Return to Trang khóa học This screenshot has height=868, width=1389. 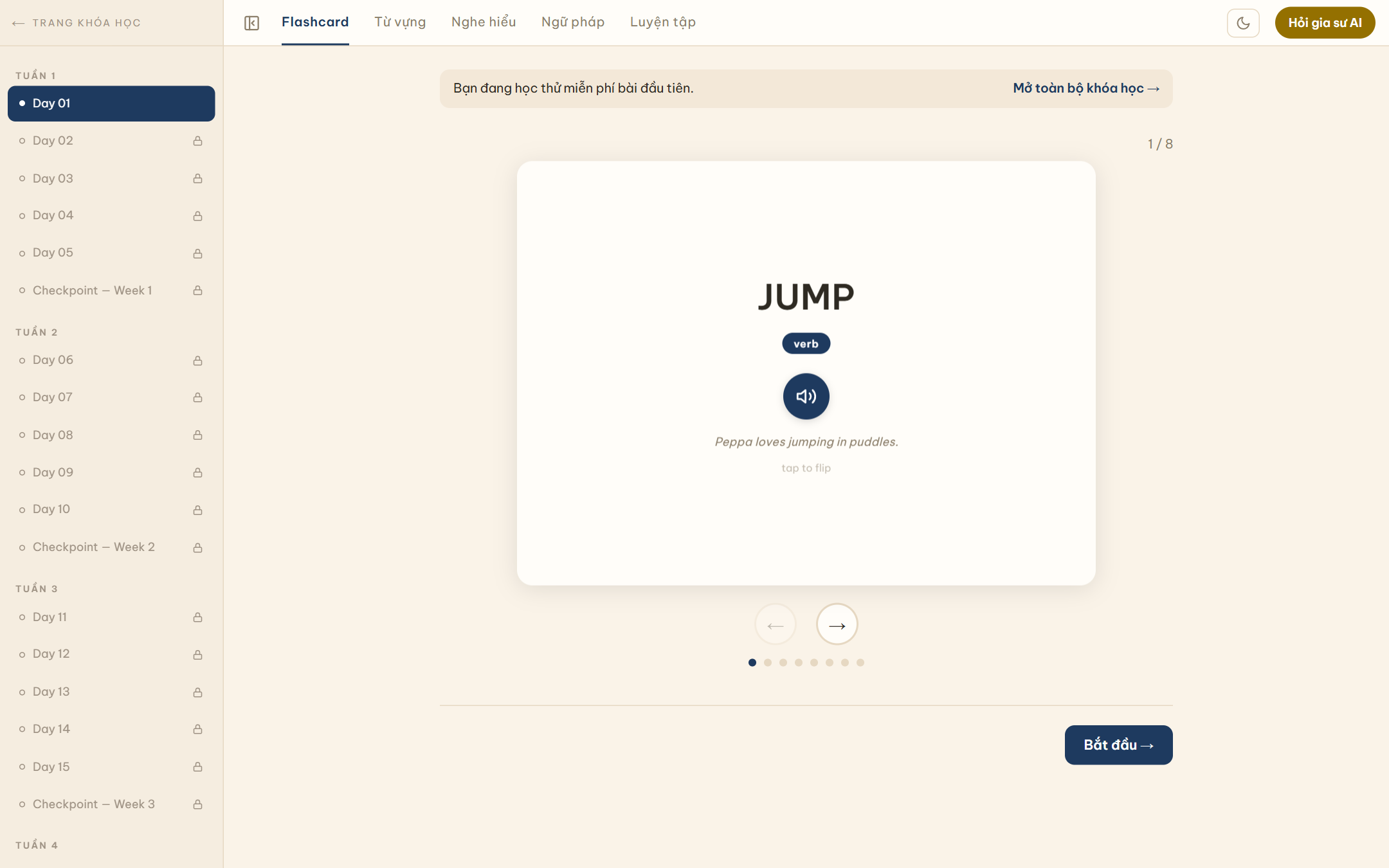tap(77, 23)
